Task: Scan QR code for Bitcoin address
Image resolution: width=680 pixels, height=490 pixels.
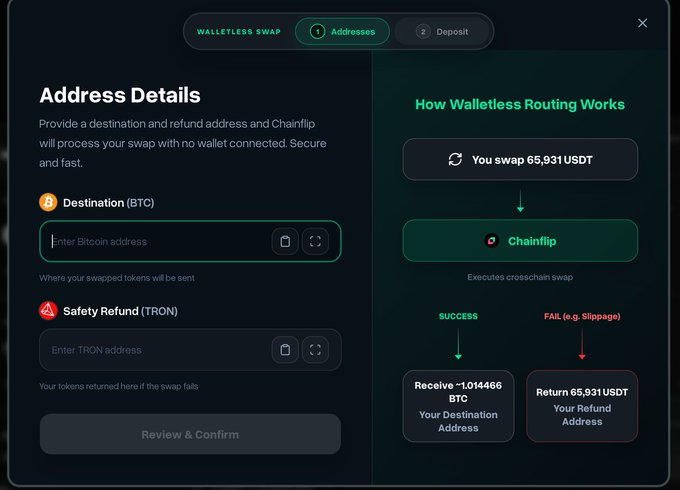Action: [x=315, y=241]
